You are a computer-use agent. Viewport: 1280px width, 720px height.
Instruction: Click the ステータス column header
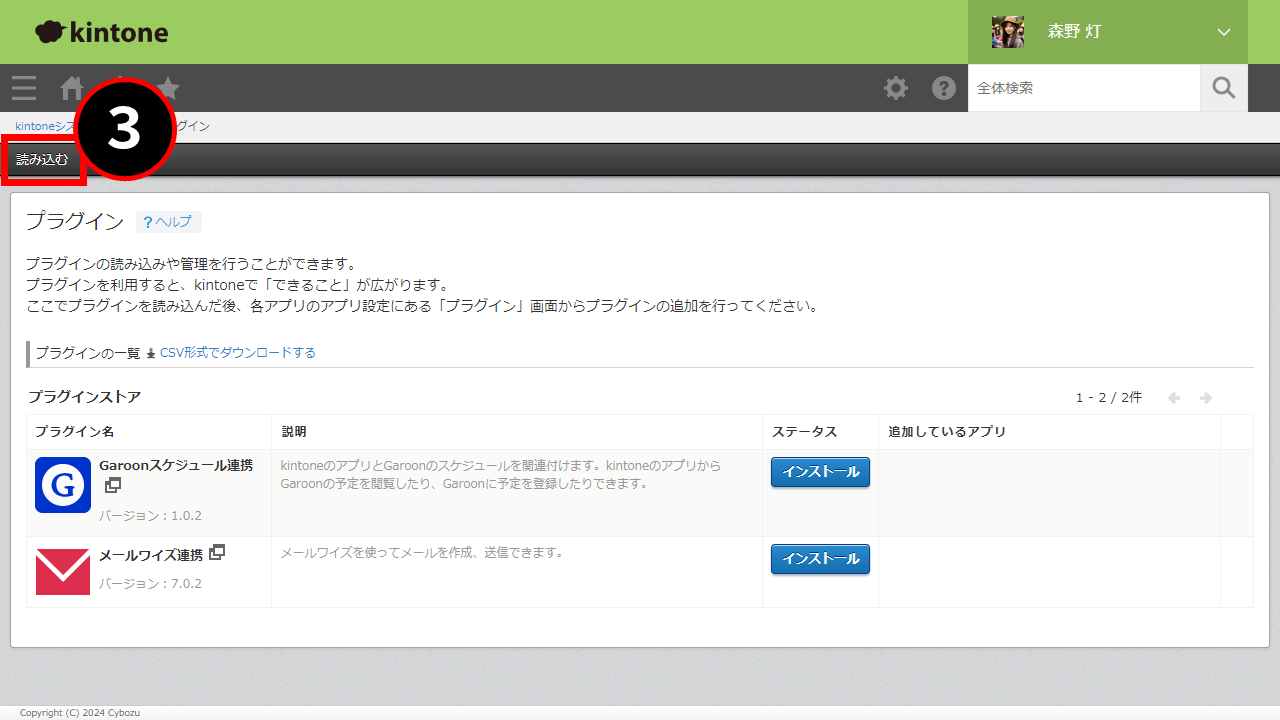click(x=804, y=432)
